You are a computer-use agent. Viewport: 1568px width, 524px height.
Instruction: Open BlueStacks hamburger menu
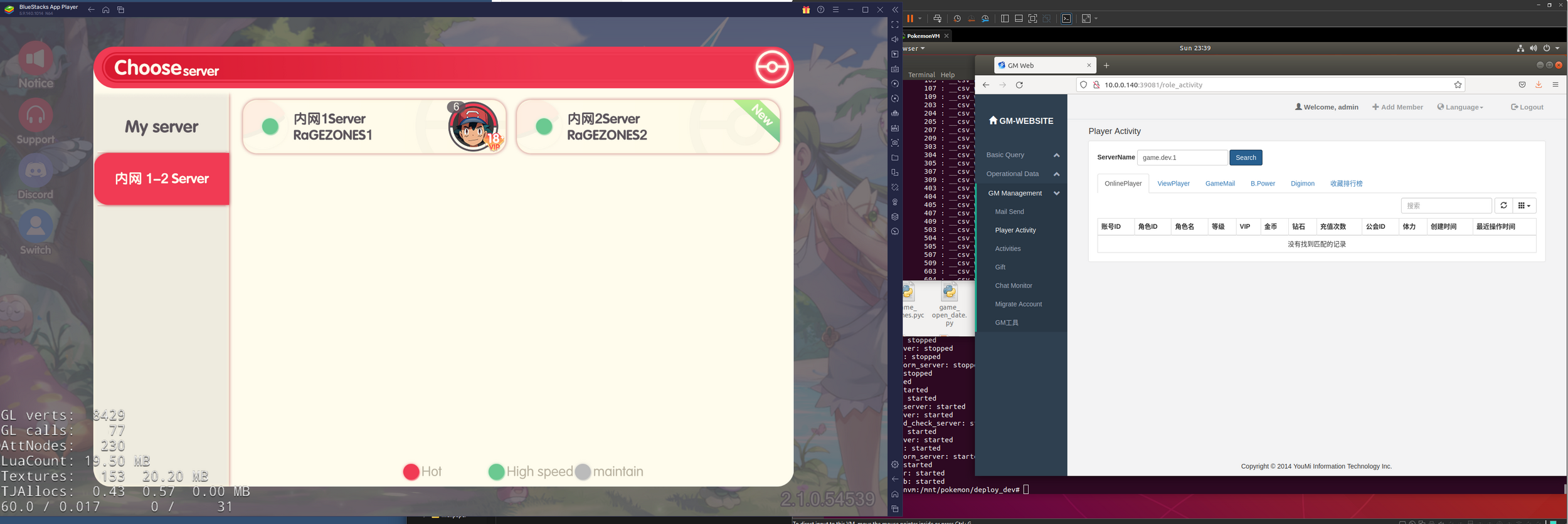click(x=835, y=9)
